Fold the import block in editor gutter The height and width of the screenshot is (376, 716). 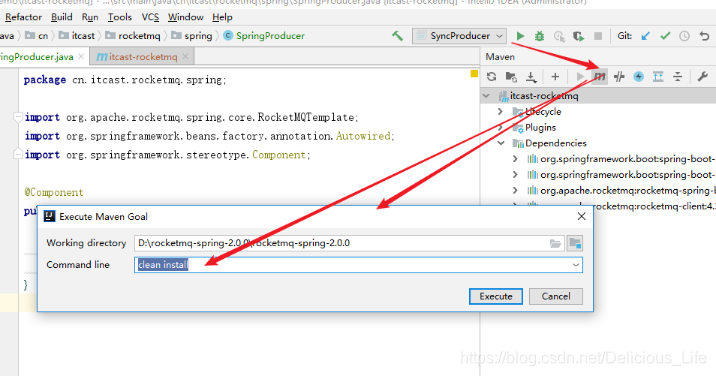(18, 117)
